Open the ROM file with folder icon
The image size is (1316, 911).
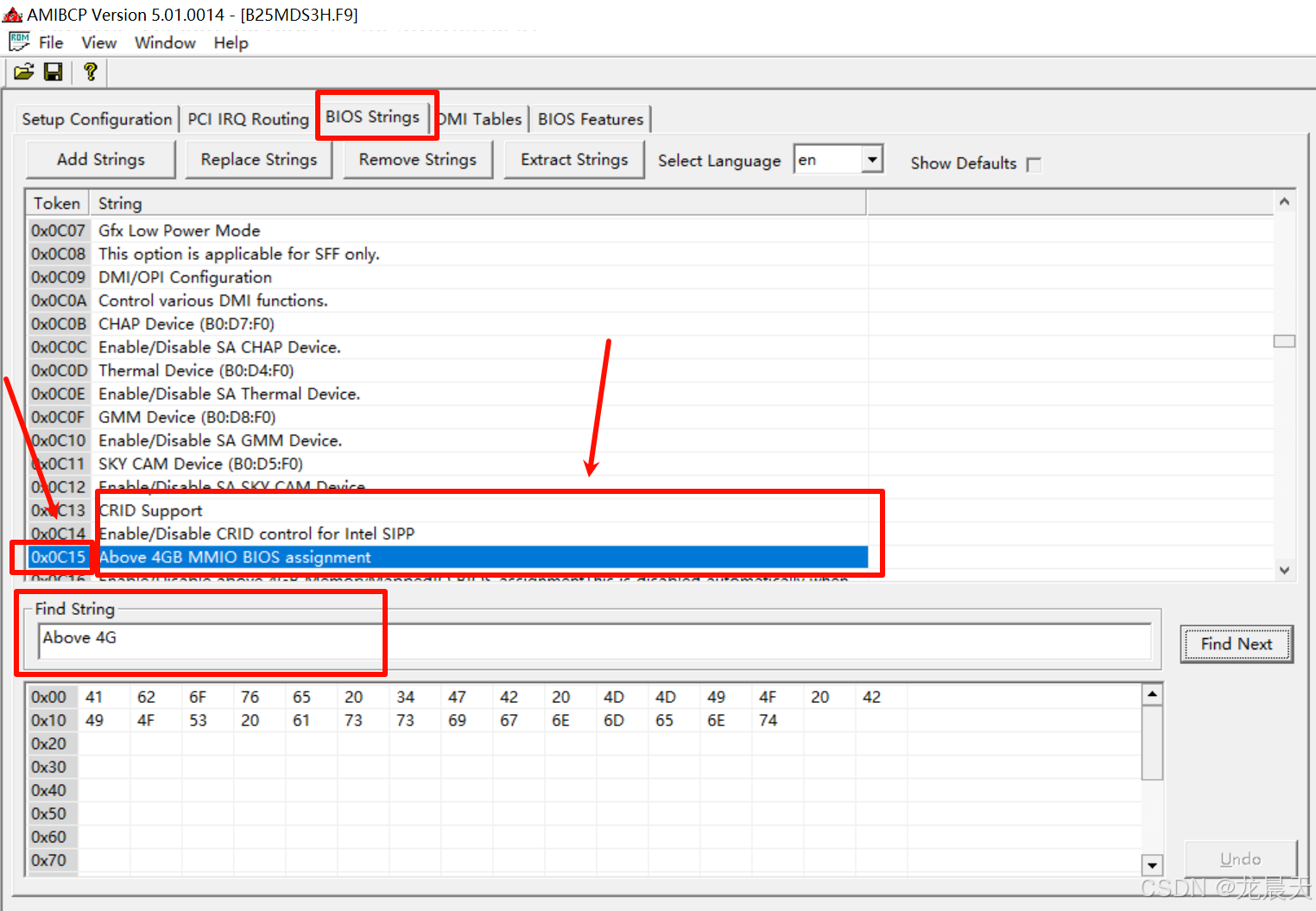(24, 72)
